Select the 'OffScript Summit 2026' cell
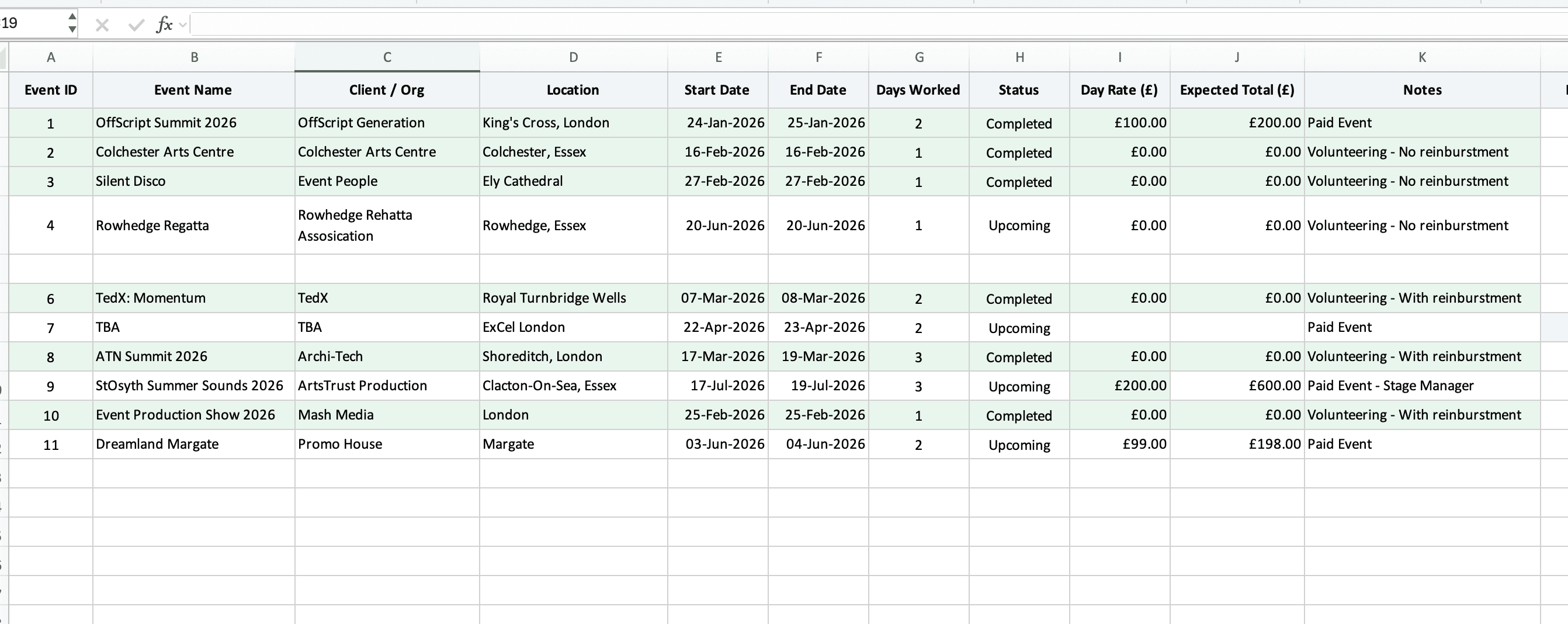1568x624 pixels. pos(194,123)
